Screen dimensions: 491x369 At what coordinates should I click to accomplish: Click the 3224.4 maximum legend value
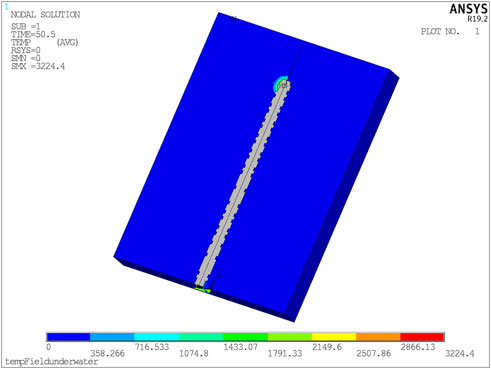click(x=460, y=354)
